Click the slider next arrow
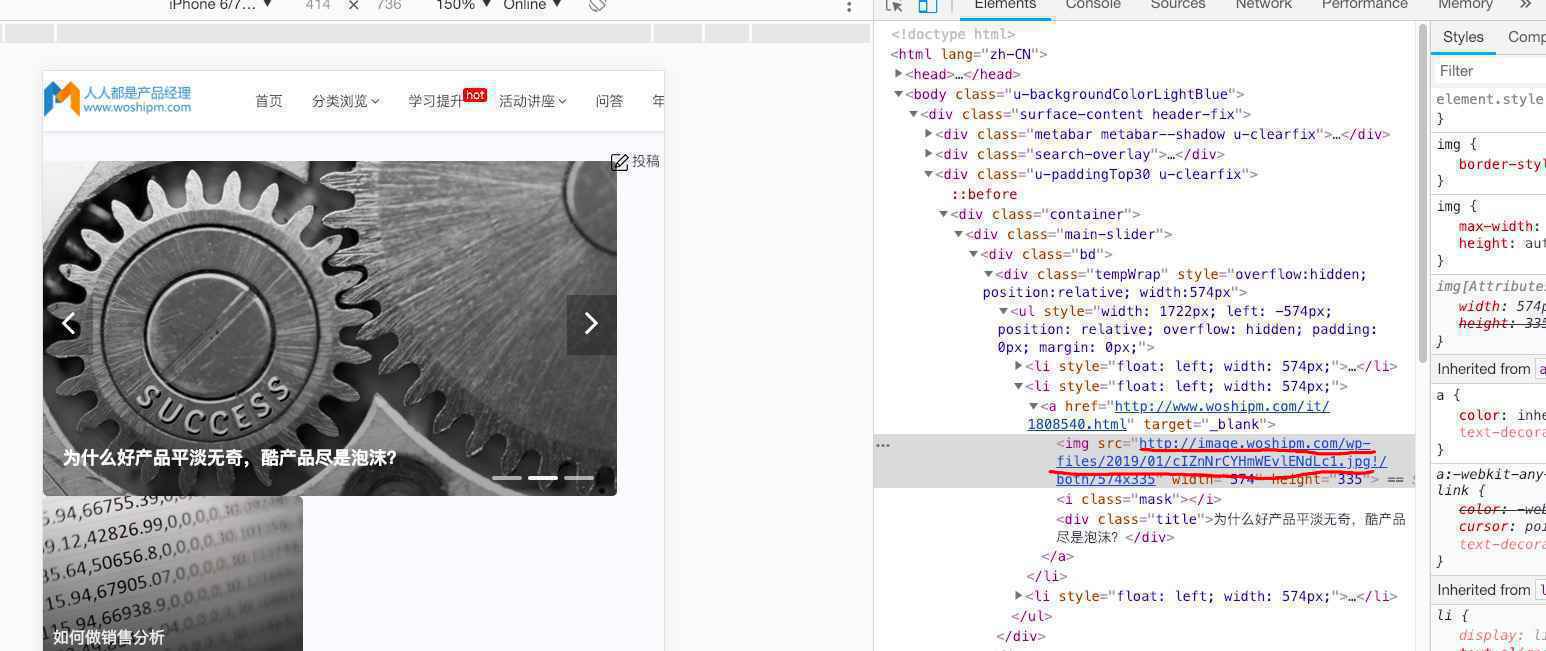This screenshot has height=651, width=1546. (x=591, y=324)
